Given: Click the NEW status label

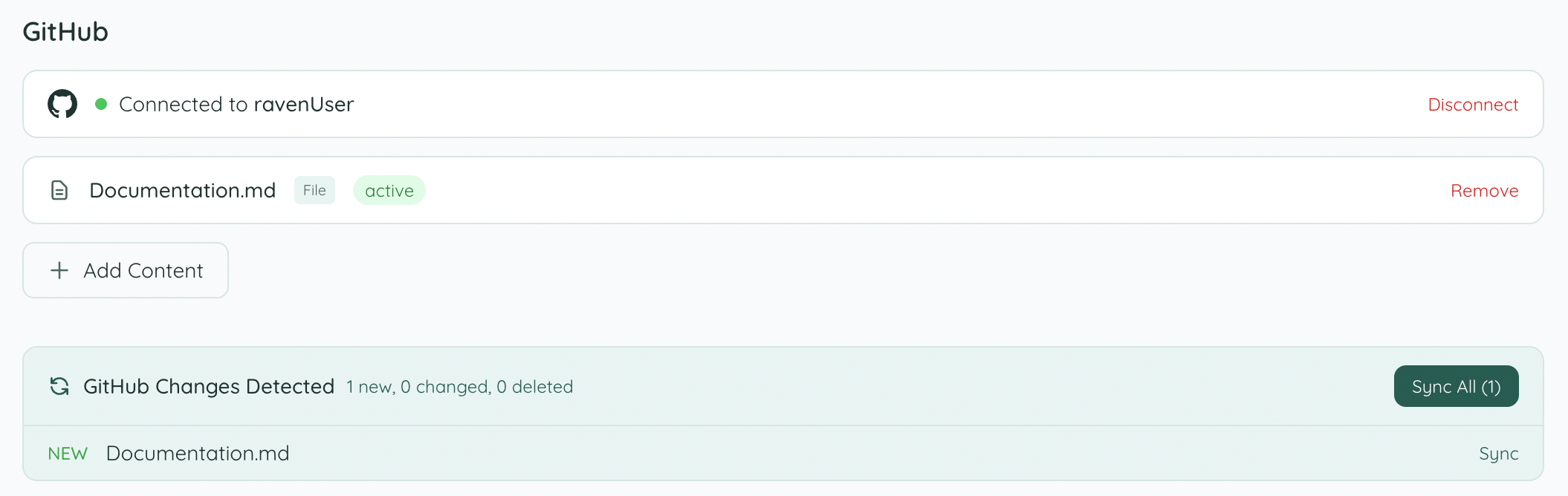Looking at the screenshot, I should 68,453.
